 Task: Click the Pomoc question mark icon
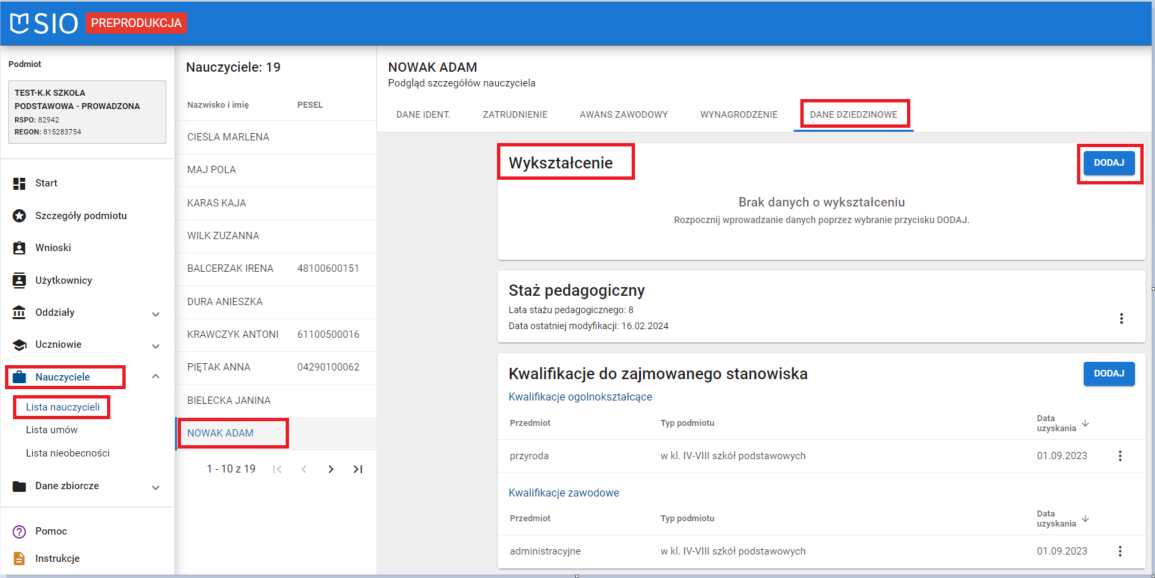[x=18, y=531]
